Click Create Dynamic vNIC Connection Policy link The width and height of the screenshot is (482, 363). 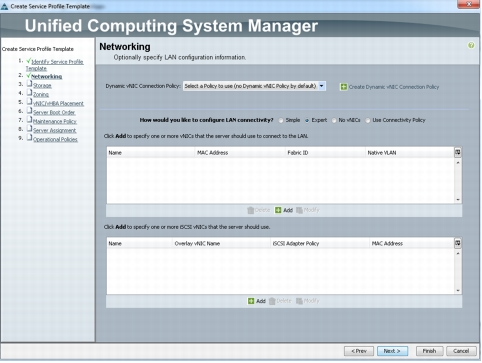click(394, 87)
